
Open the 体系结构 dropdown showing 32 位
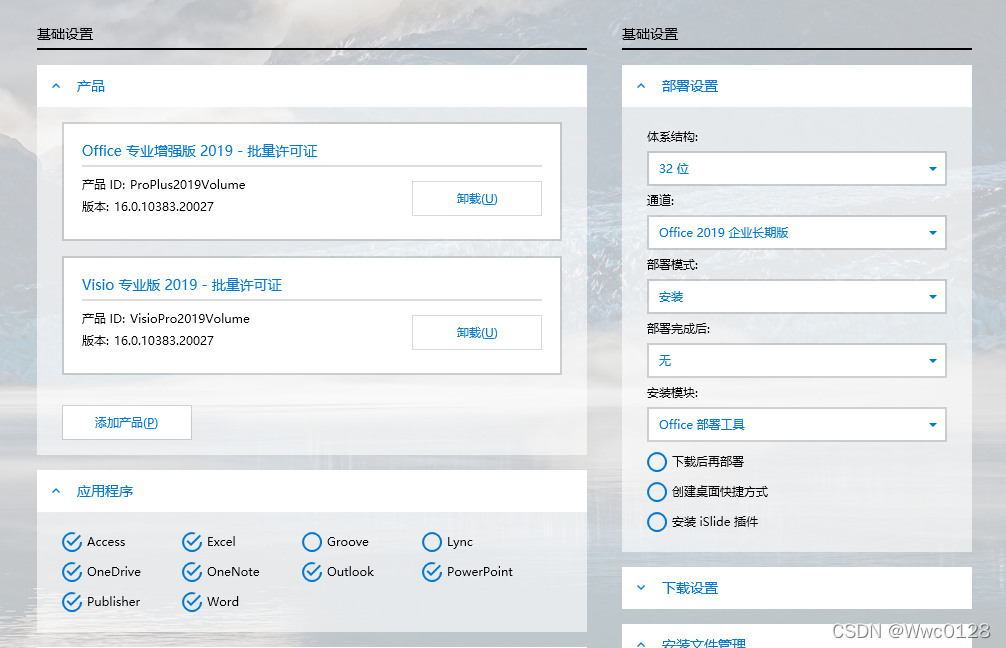tap(797, 169)
